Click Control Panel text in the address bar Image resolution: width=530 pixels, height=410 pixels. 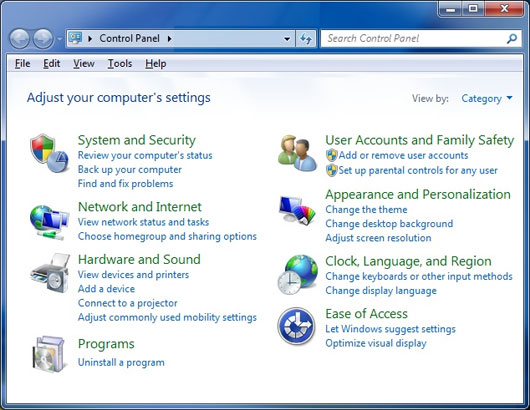pos(129,39)
